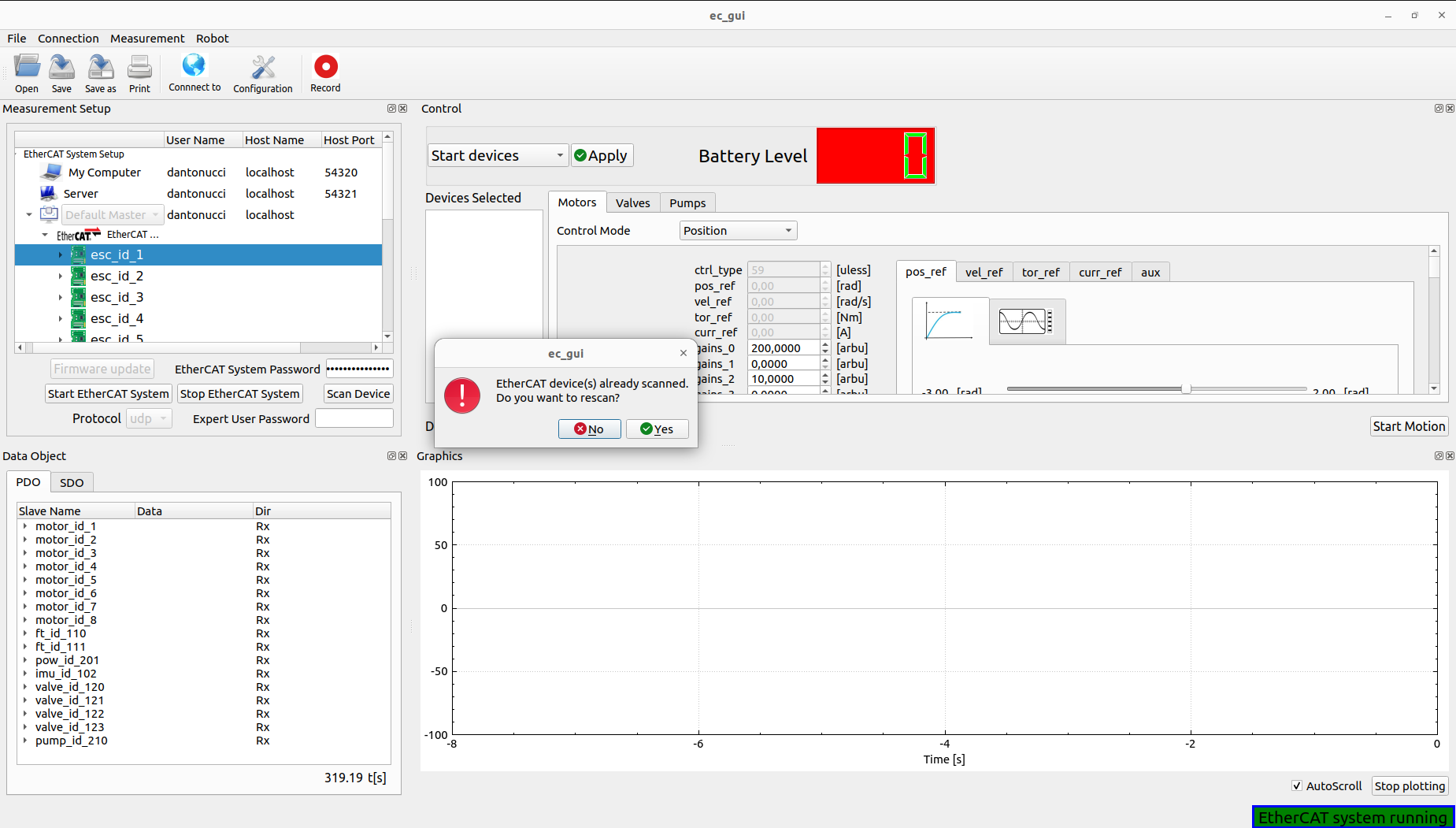Image resolution: width=1456 pixels, height=828 pixels.
Task: Click the Save toolbar icon
Action: click(x=61, y=67)
